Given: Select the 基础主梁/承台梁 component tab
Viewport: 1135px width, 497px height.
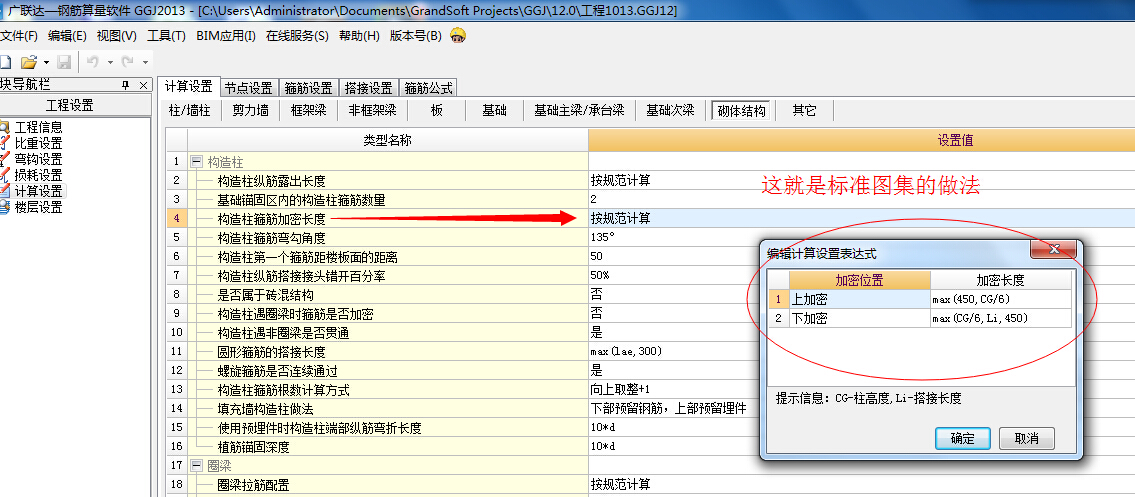Looking at the screenshot, I should pos(579,111).
